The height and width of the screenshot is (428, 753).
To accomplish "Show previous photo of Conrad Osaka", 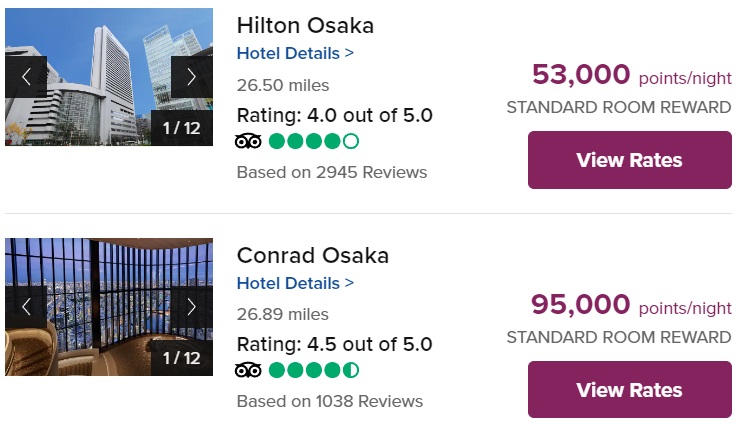I will pyautogui.click(x=26, y=306).
